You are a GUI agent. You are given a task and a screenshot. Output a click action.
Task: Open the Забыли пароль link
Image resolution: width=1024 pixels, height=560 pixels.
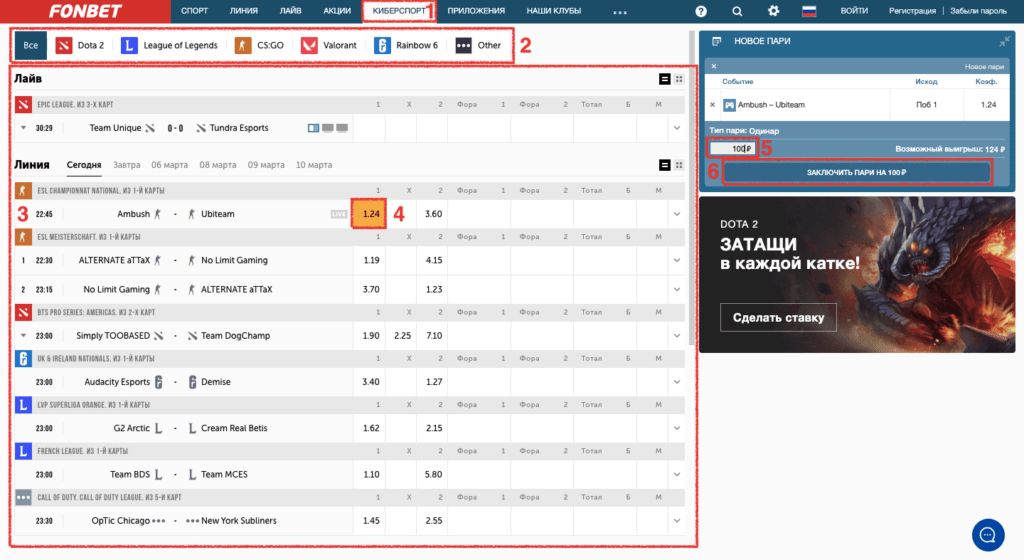click(x=978, y=11)
